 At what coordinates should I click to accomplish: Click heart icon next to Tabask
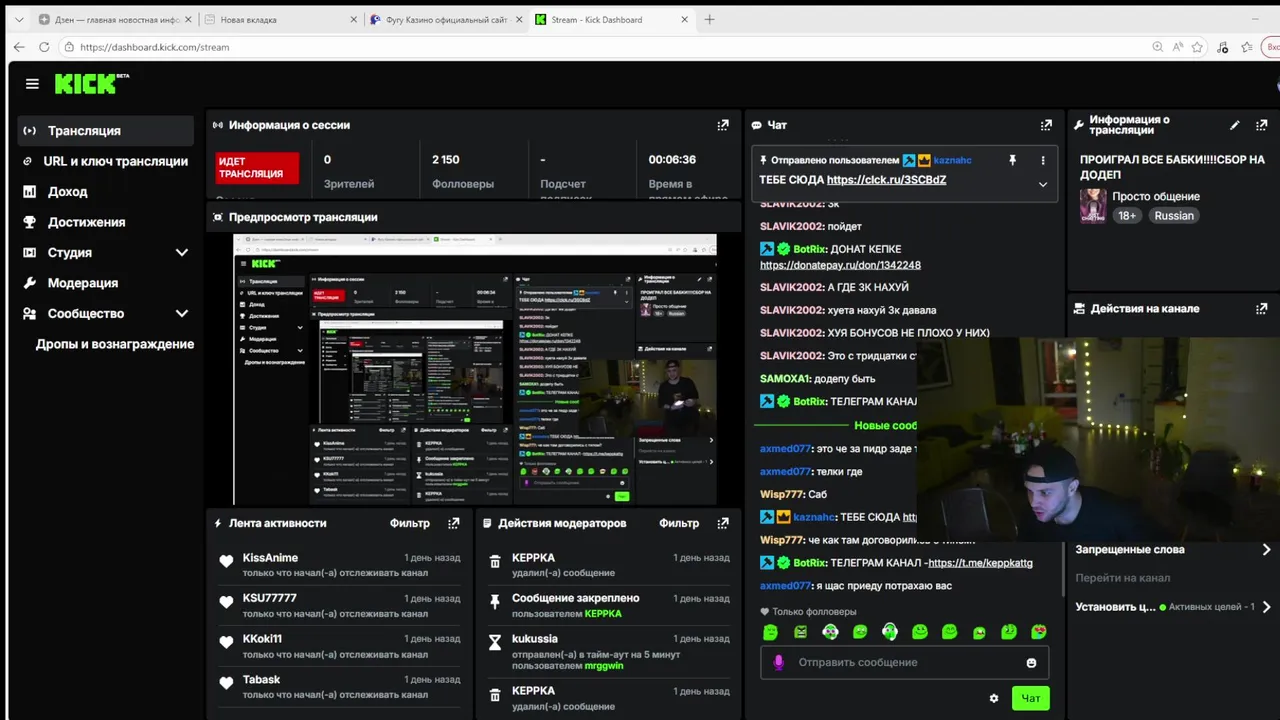pyautogui.click(x=226, y=684)
